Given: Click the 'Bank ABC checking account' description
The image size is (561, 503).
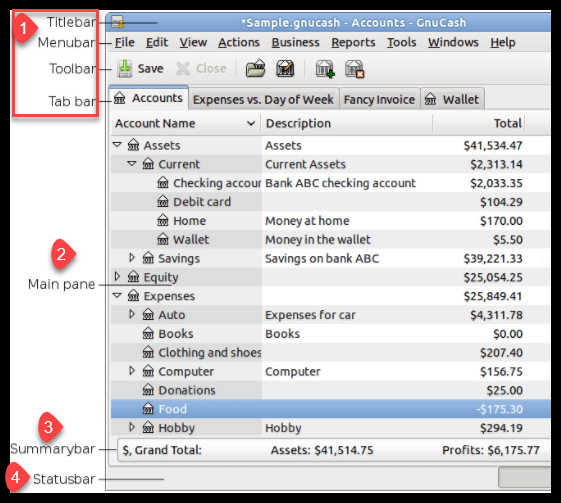Looking at the screenshot, I should pyautogui.click(x=340, y=183).
